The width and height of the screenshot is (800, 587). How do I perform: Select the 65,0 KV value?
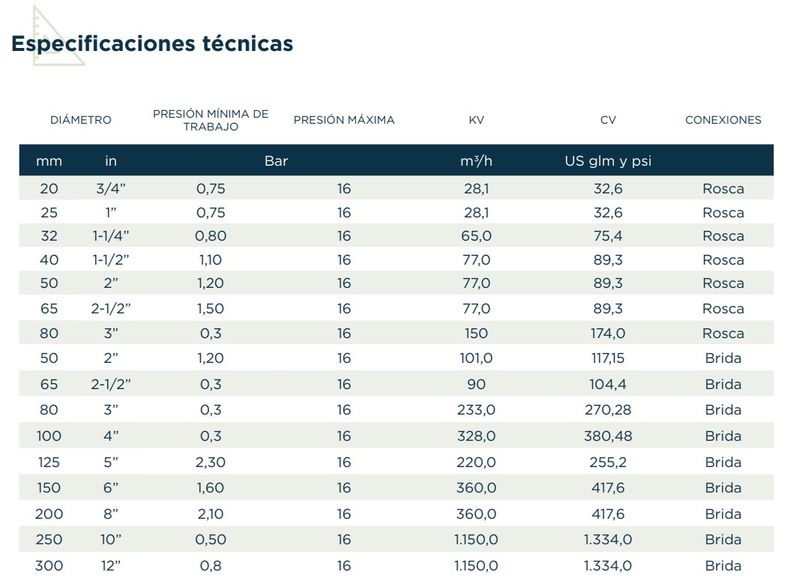click(x=477, y=236)
